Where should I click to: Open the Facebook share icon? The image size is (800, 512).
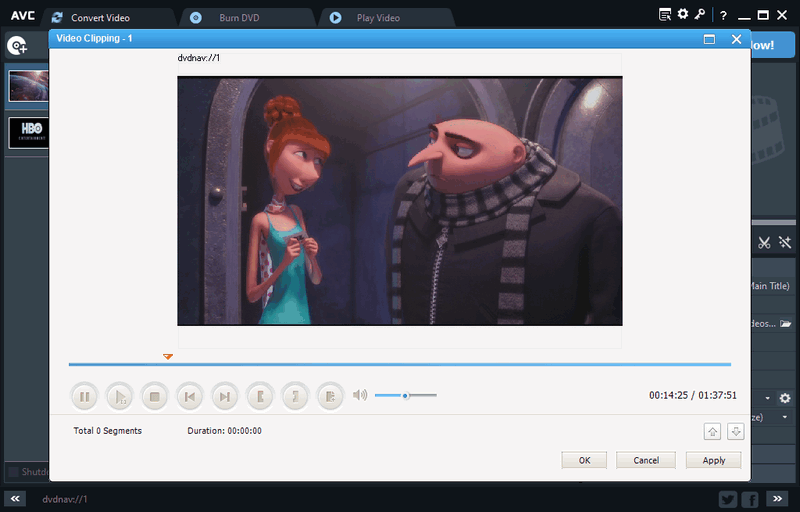[750, 499]
